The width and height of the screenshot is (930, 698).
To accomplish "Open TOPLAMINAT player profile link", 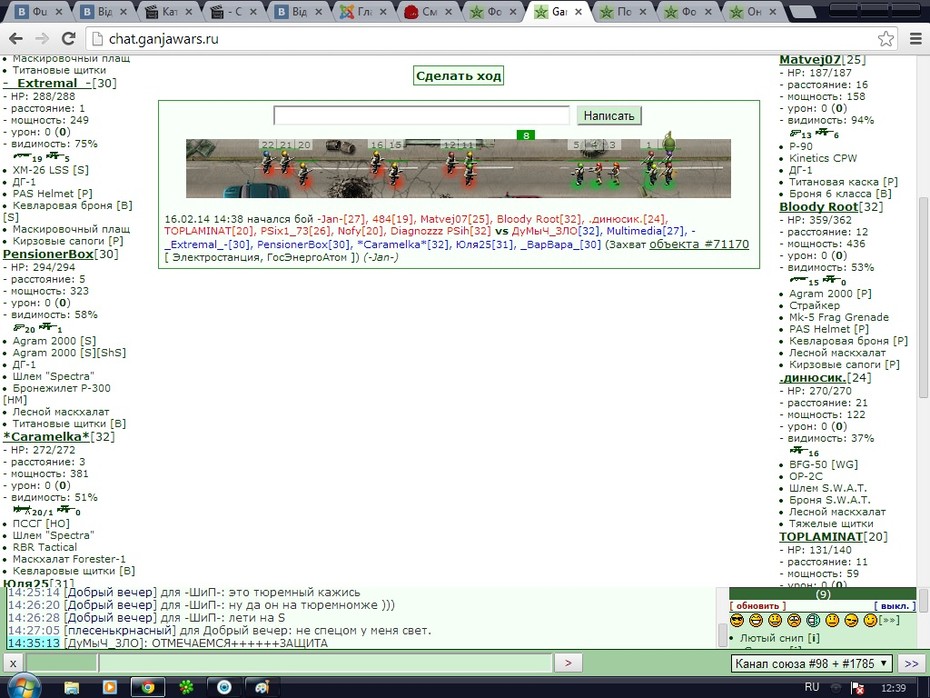I will [x=821, y=536].
